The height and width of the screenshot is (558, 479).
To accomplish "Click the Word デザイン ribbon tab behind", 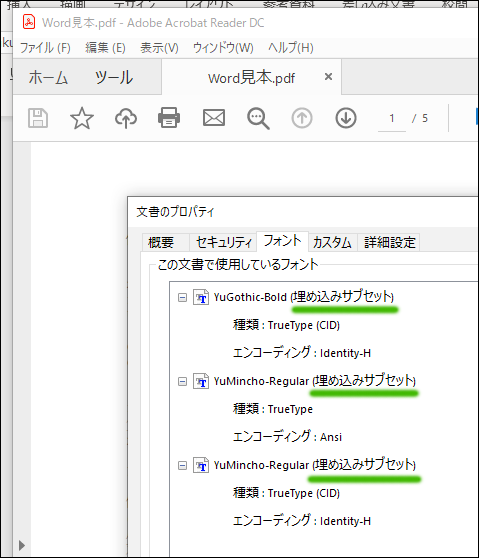I will coord(135,4).
